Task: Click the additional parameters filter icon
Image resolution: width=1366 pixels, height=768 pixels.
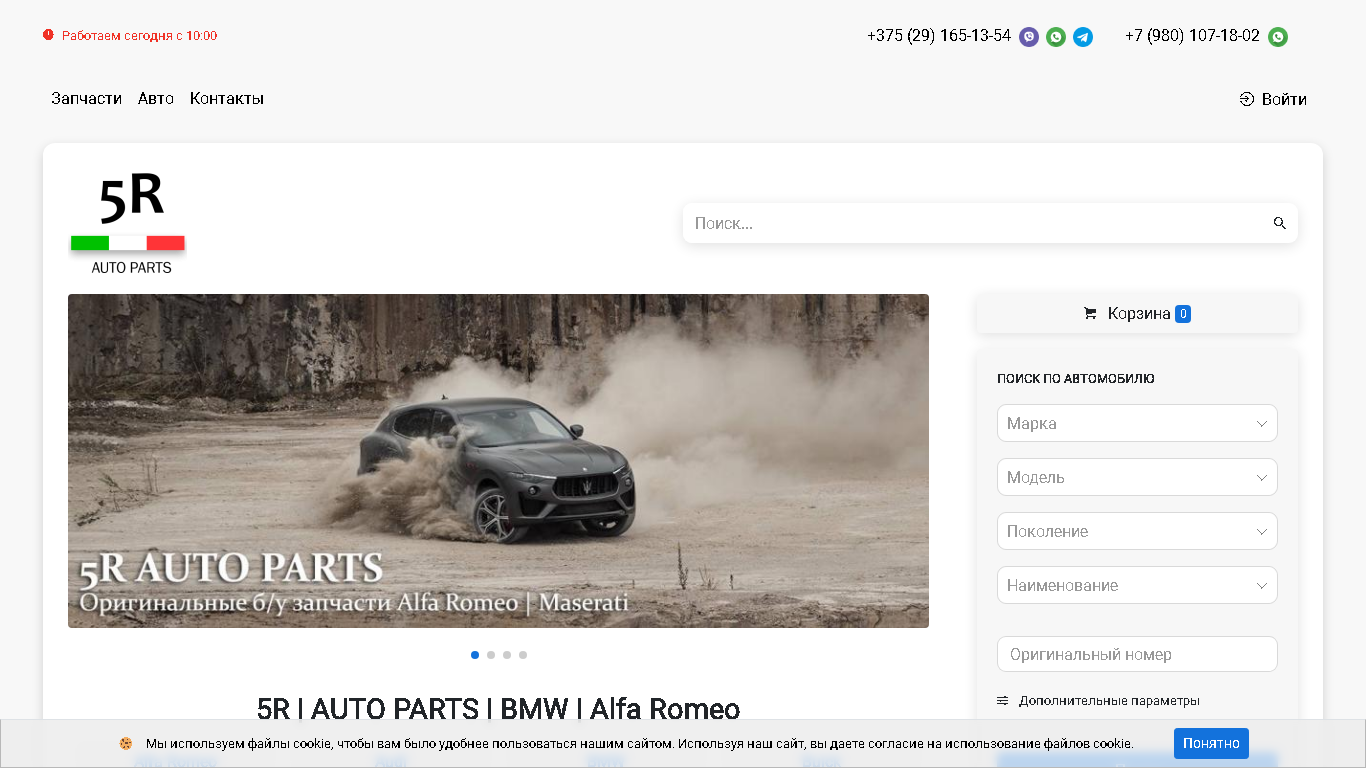Action: click(1003, 701)
